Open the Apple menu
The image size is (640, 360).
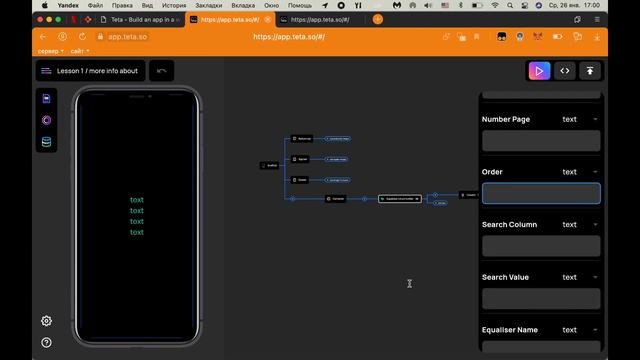coord(44,5)
